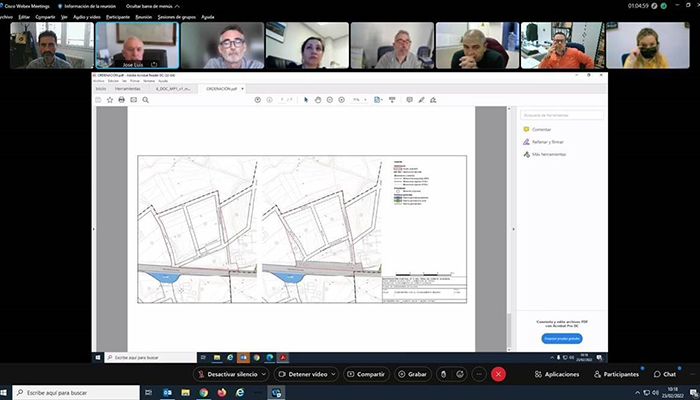Open more options ellipsis in Webex controls
This screenshot has height=400, width=700.
pos(479,373)
